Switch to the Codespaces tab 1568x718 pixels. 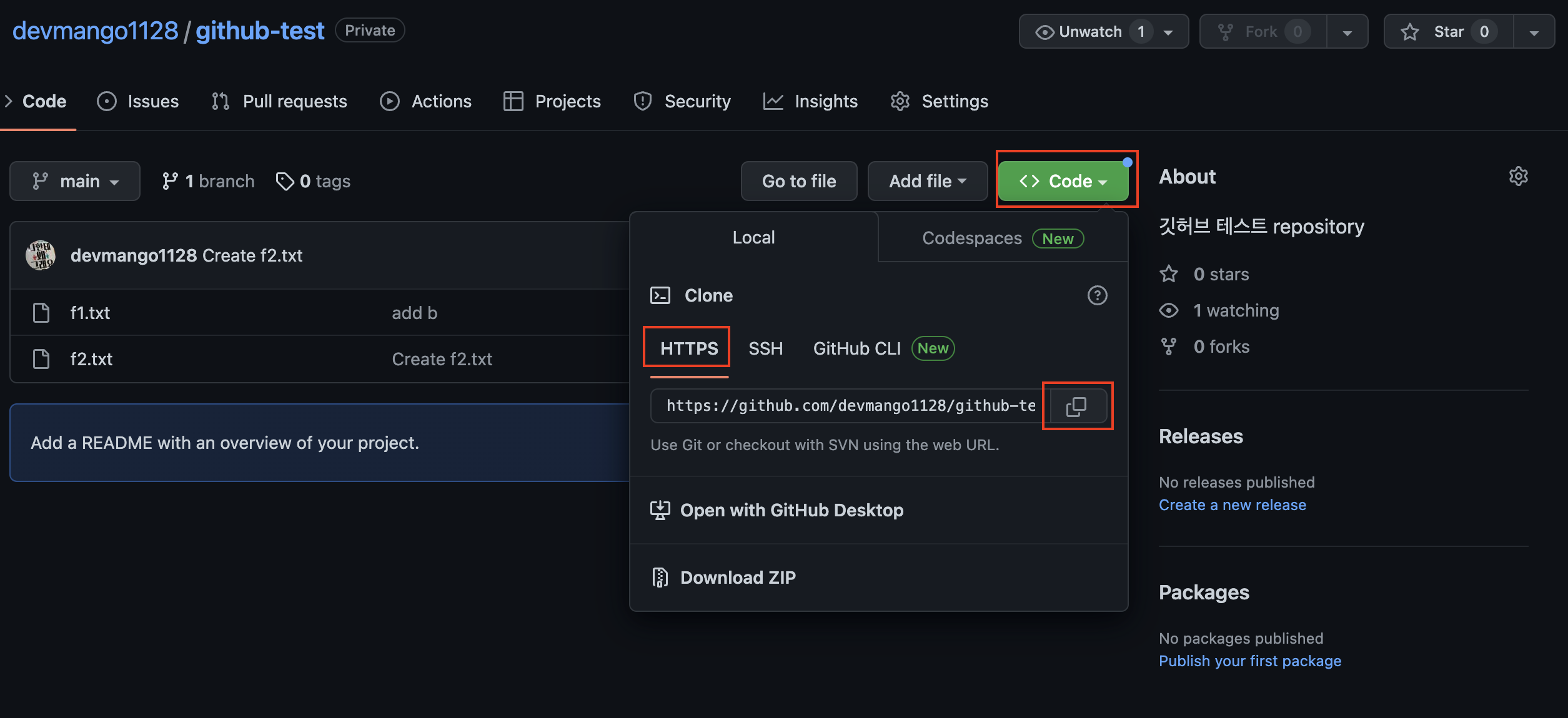[x=1002, y=238]
